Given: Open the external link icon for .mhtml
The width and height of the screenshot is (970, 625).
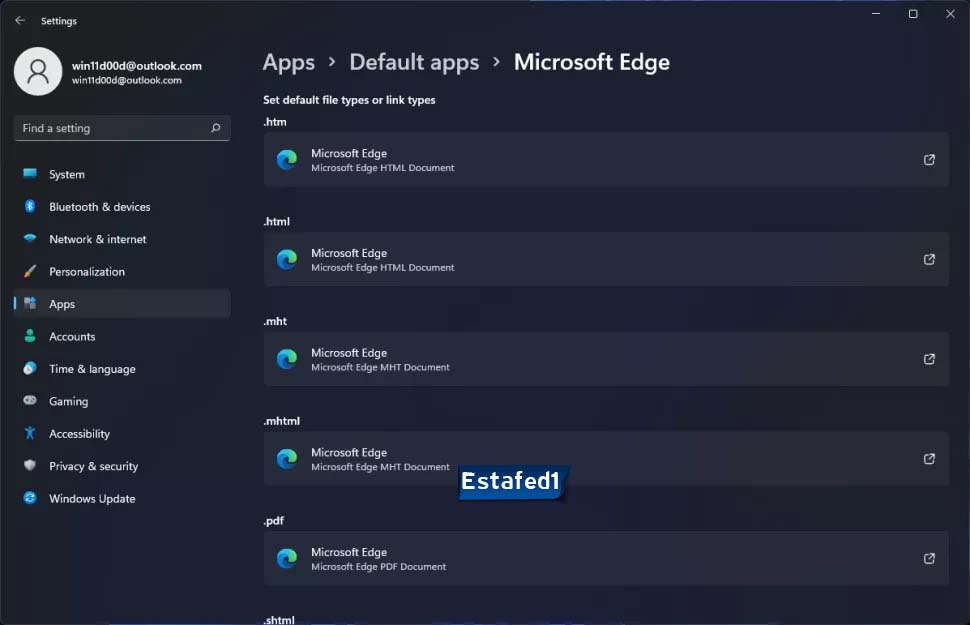Looking at the screenshot, I should [x=929, y=459].
